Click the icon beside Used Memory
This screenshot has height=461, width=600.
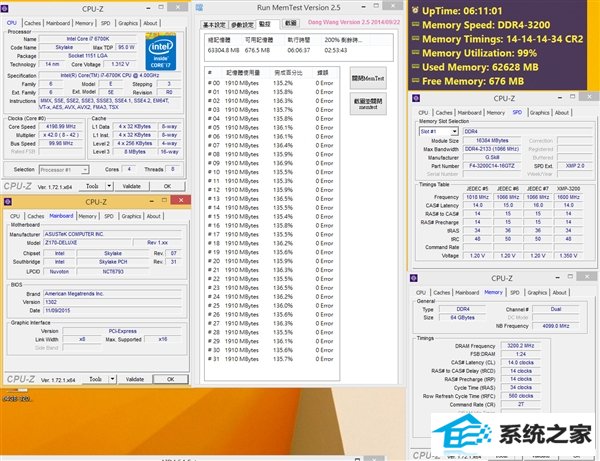(x=415, y=67)
